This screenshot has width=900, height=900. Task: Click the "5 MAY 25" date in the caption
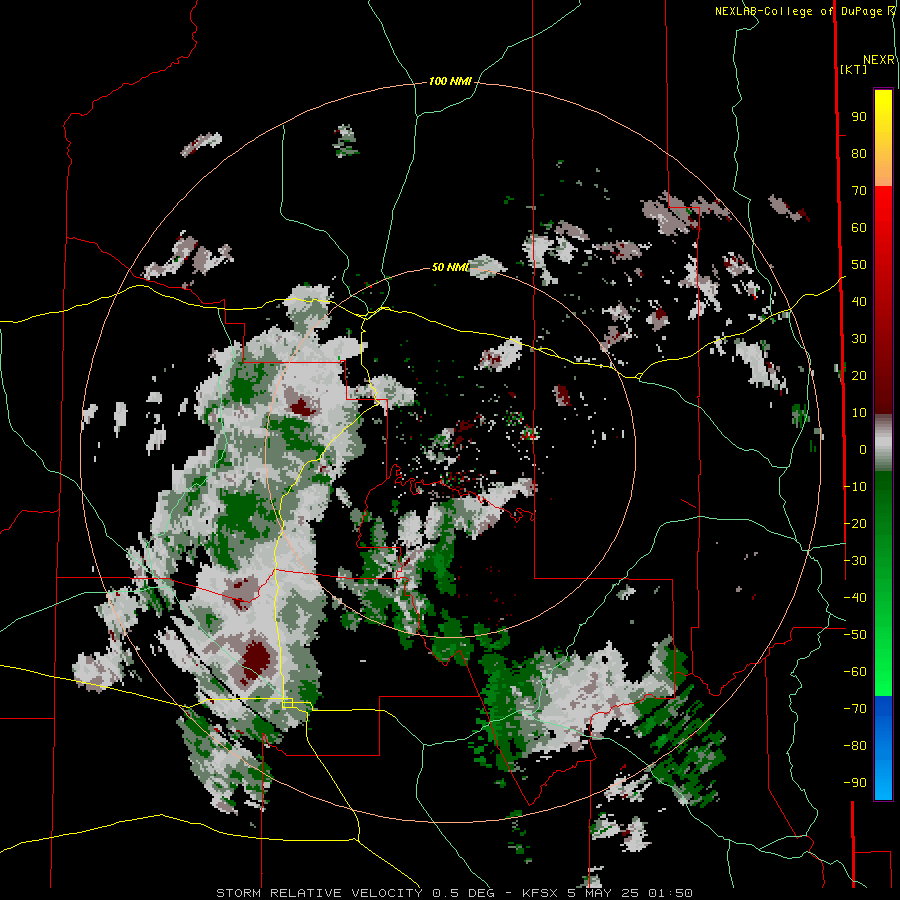click(603, 893)
